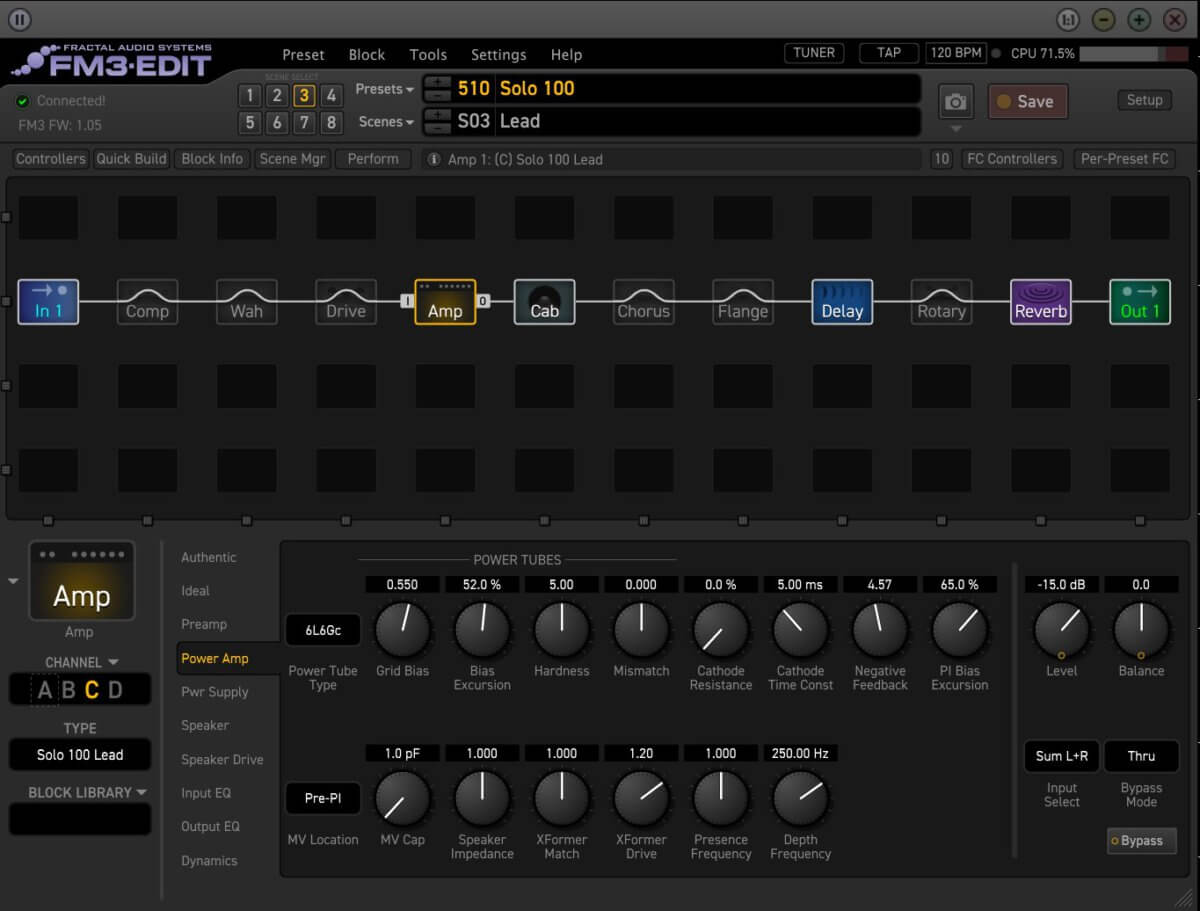Open Quick Build

pos(131,159)
